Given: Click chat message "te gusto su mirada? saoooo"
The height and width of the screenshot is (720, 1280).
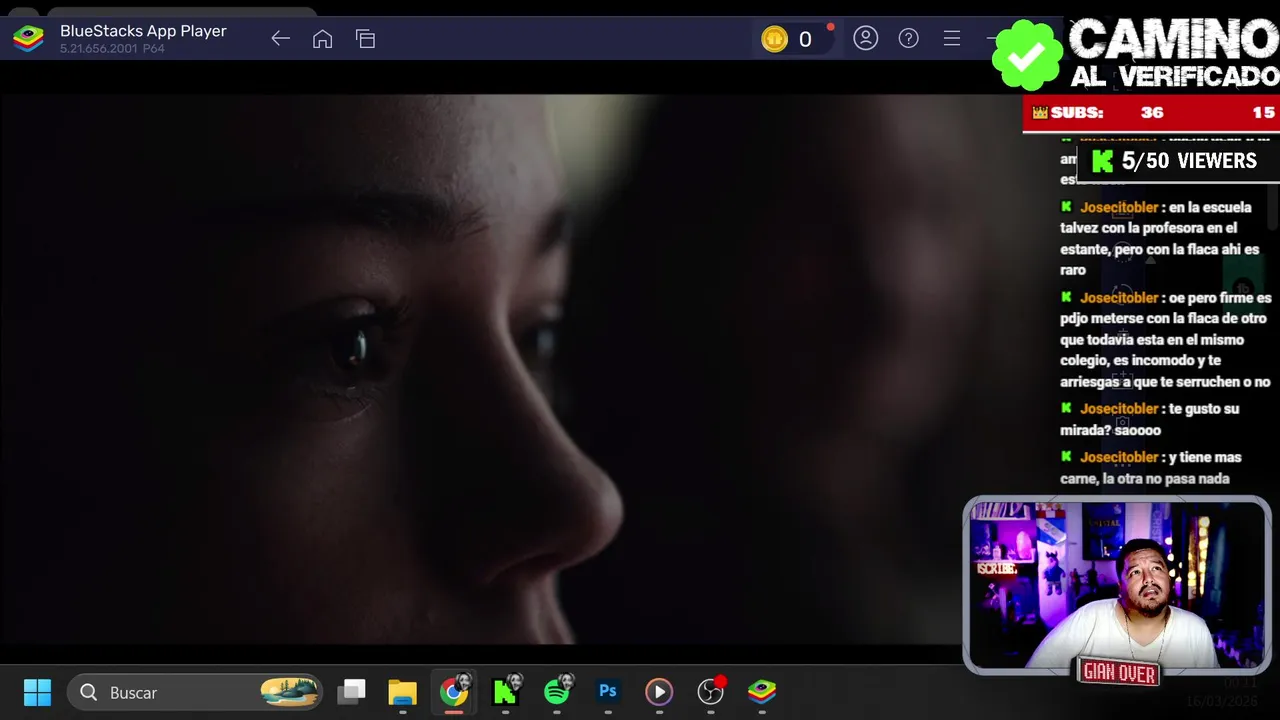Looking at the screenshot, I should click(1150, 419).
